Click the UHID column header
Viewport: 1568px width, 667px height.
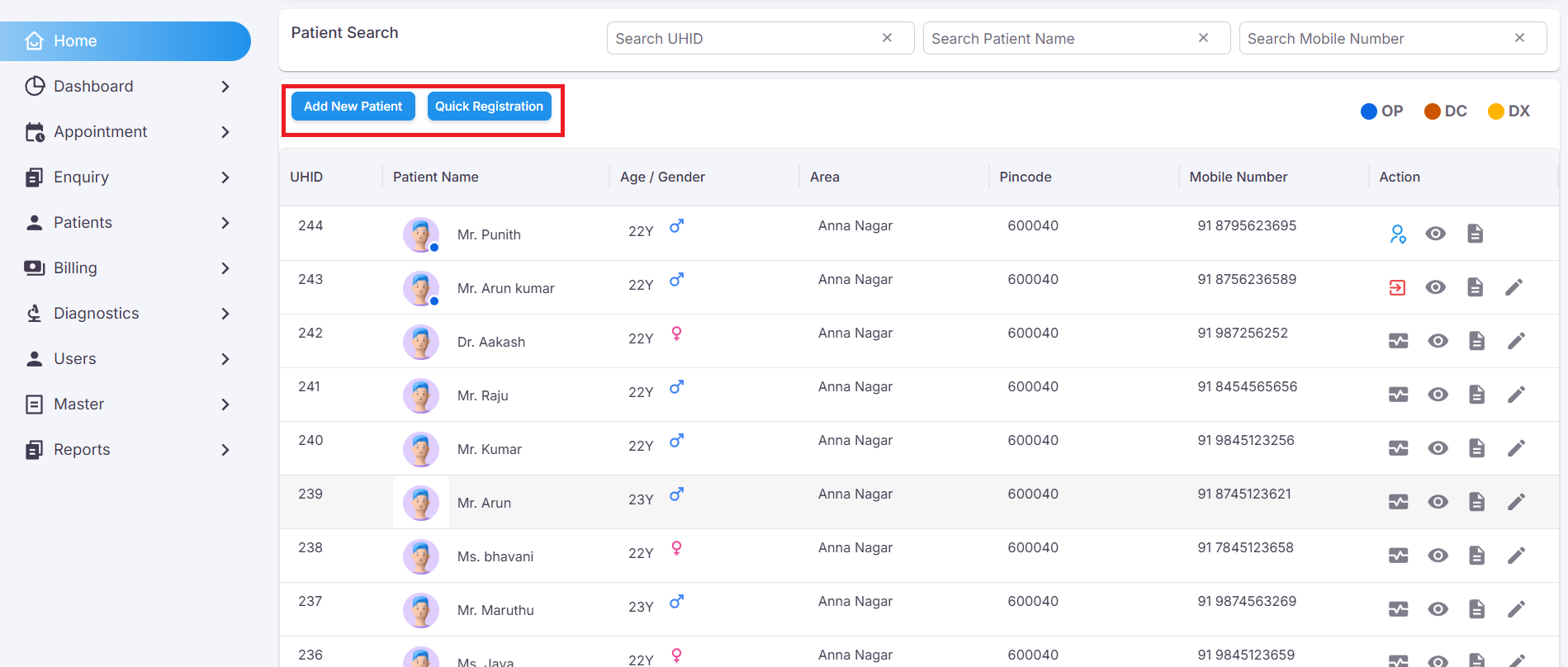click(x=306, y=177)
